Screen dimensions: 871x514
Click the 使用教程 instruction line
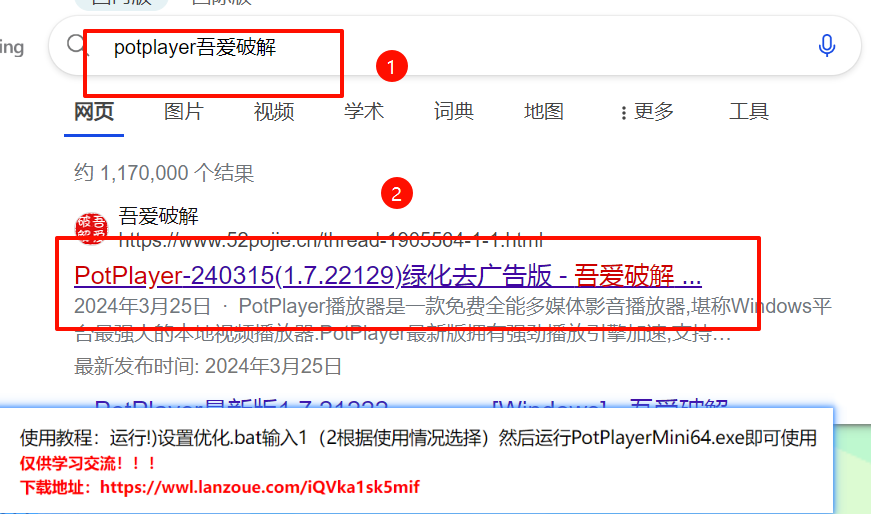point(418,438)
